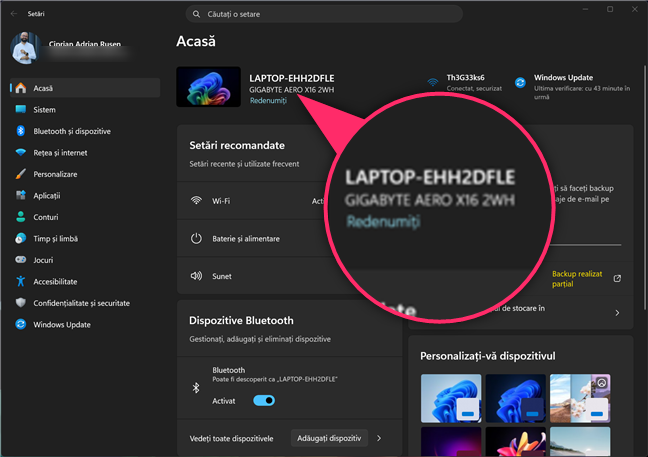The height and width of the screenshot is (457, 648).
Task: Open external link icon next to Backup realizat
Action: coord(617,278)
